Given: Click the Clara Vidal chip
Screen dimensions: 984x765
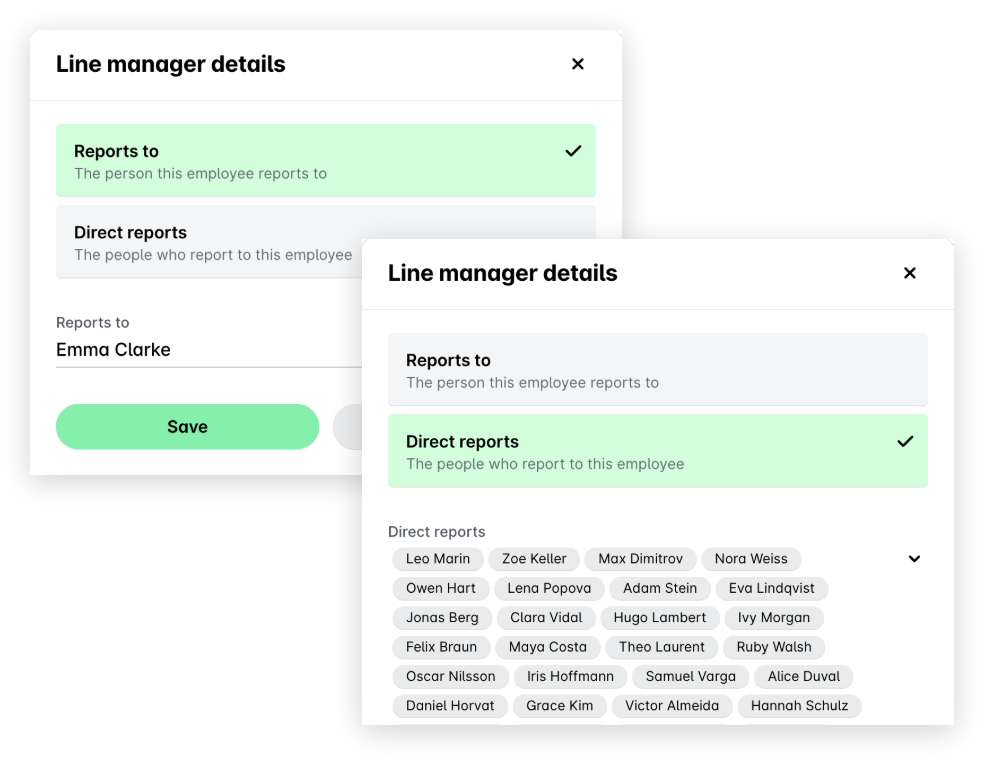Looking at the screenshot, I should pyautogui.click(x=546, y=618).
